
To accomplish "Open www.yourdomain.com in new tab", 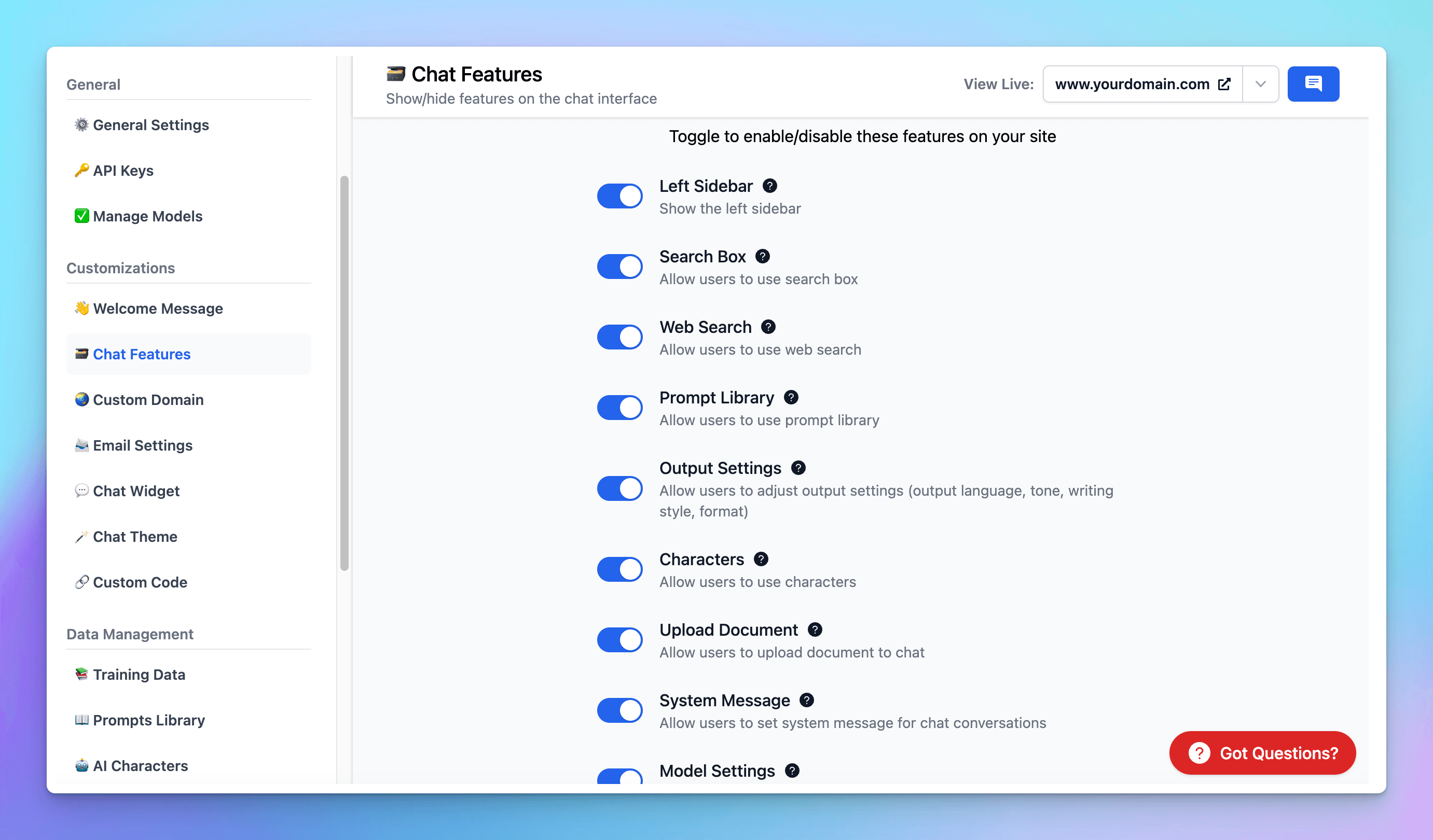I will coord(1224,83).
